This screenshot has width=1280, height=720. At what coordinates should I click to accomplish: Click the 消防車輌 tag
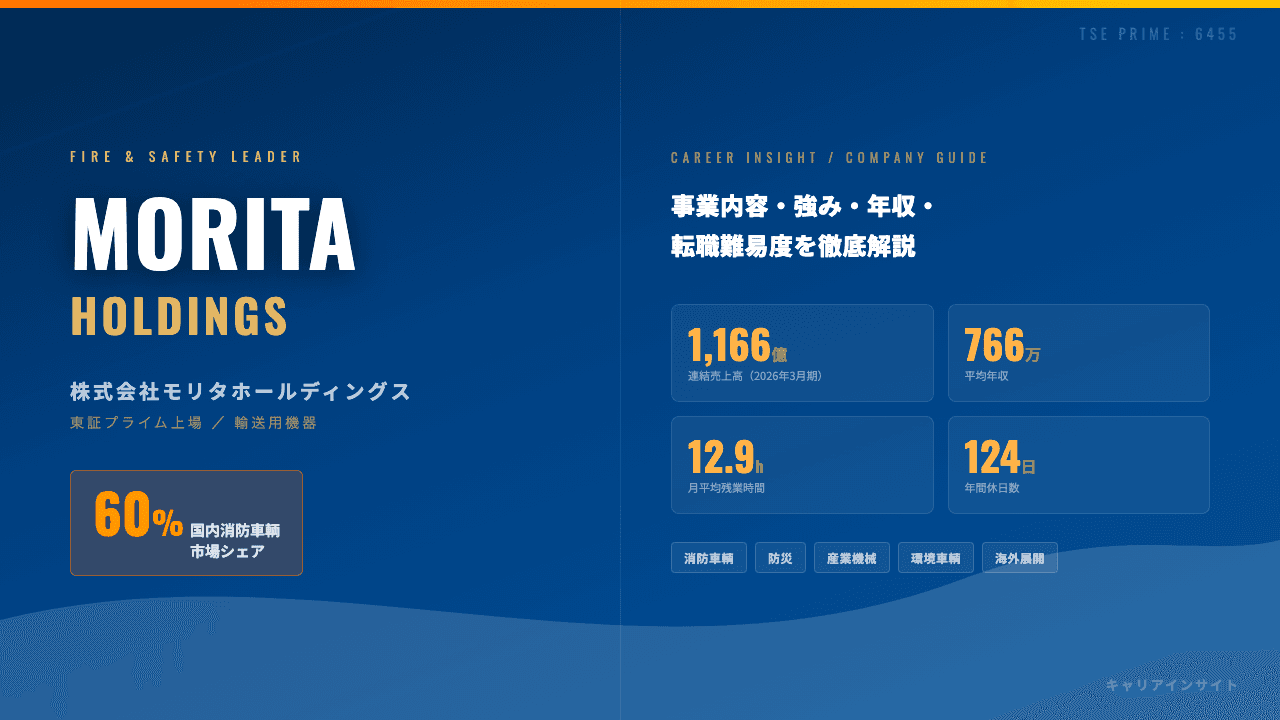(x=709, y=558)
